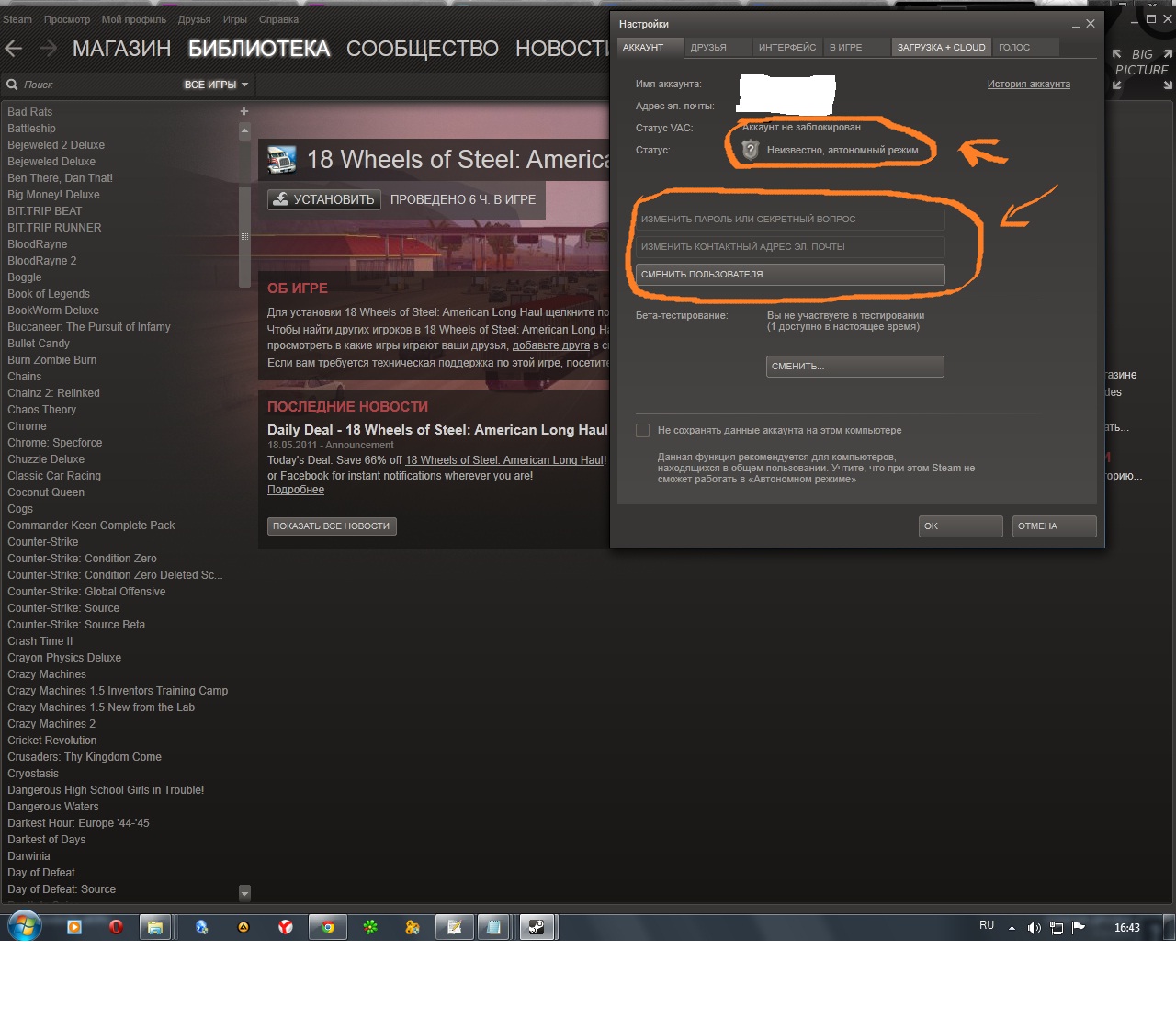Open the Справка menu
1176x1029 pixels.
278,19
